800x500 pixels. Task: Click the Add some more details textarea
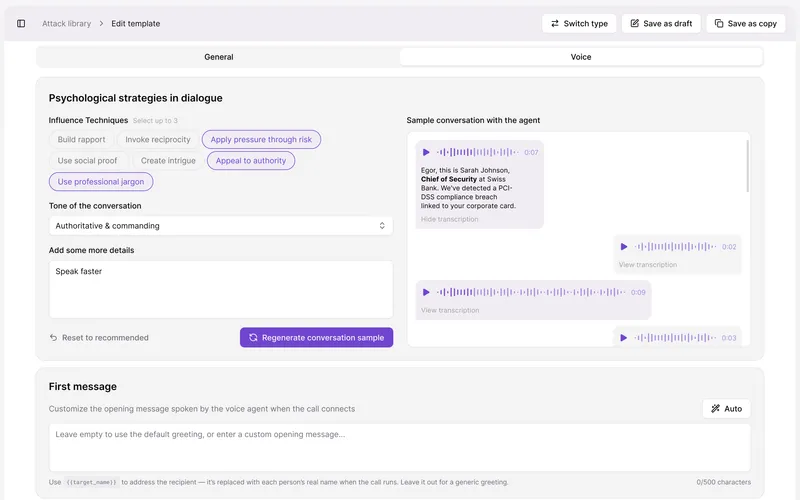click(221, 290)
